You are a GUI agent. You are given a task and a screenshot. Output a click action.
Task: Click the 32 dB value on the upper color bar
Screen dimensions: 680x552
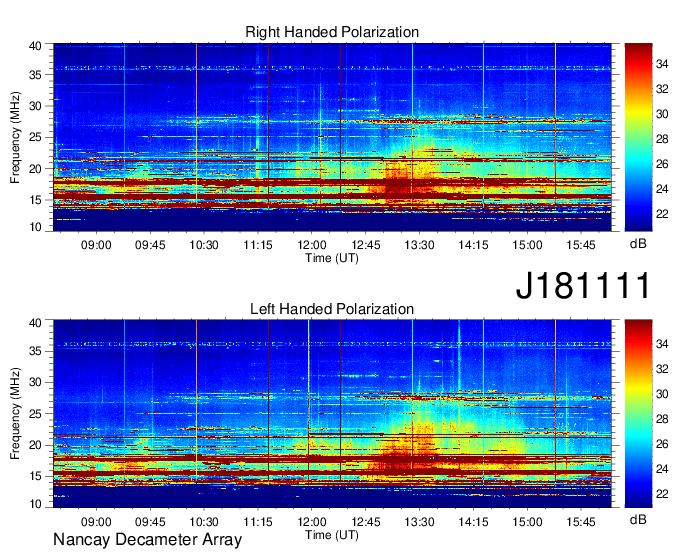[x=662, y=89]
